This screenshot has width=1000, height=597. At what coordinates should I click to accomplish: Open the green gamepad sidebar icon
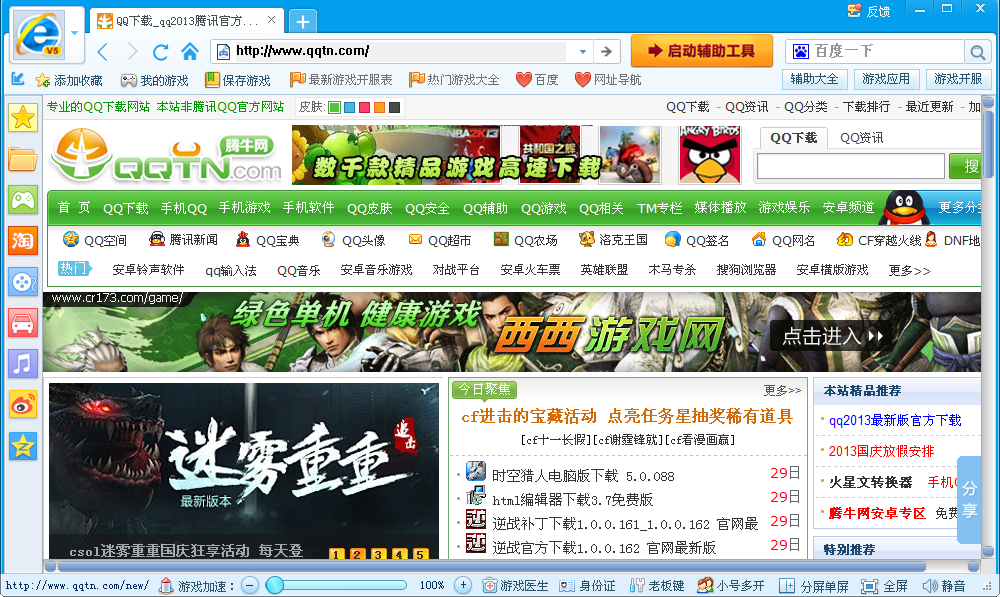[23, 200]
